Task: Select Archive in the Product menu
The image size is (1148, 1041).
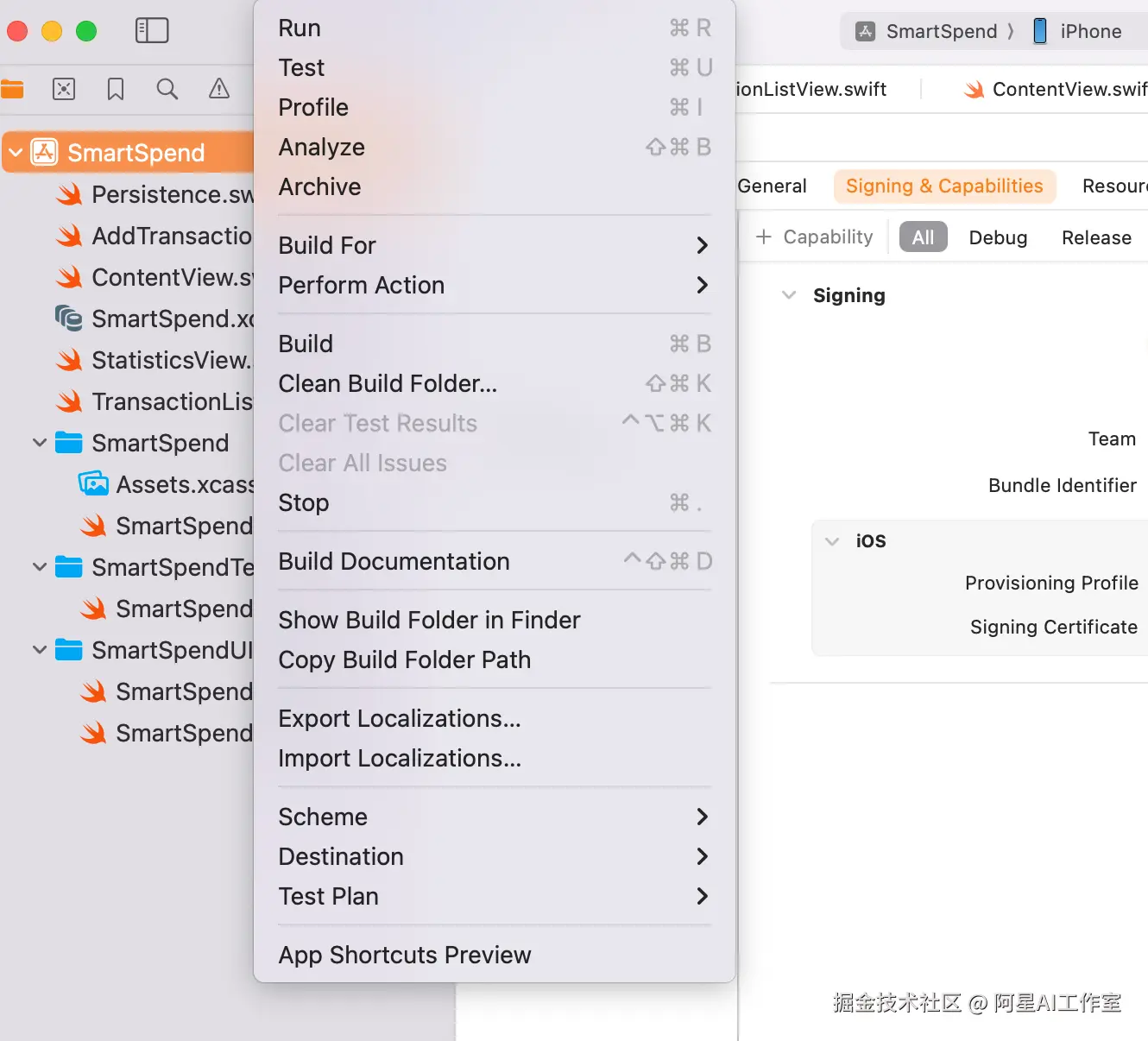Action: 319,187
